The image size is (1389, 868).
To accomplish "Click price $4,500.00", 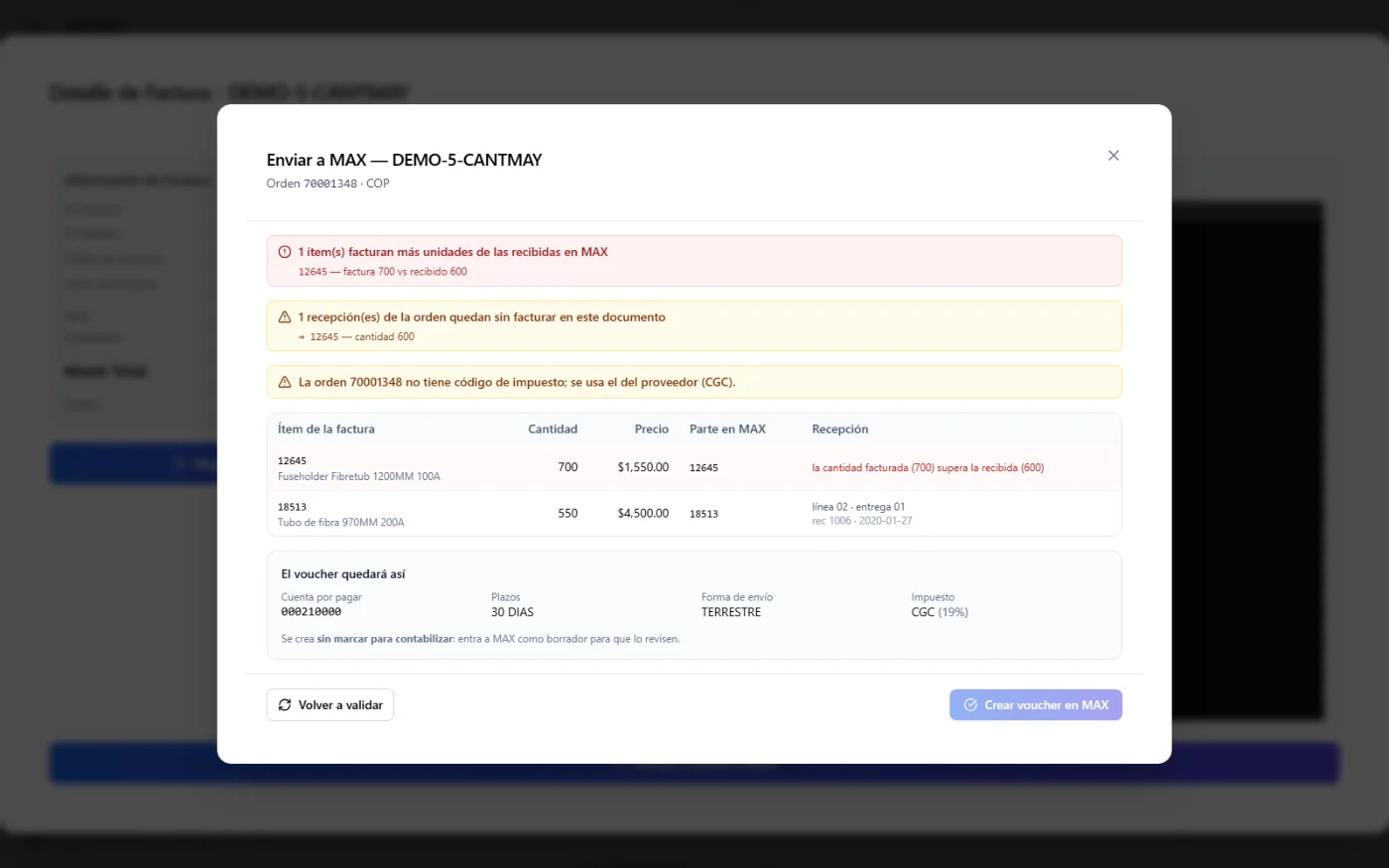I will click(643, 514).
